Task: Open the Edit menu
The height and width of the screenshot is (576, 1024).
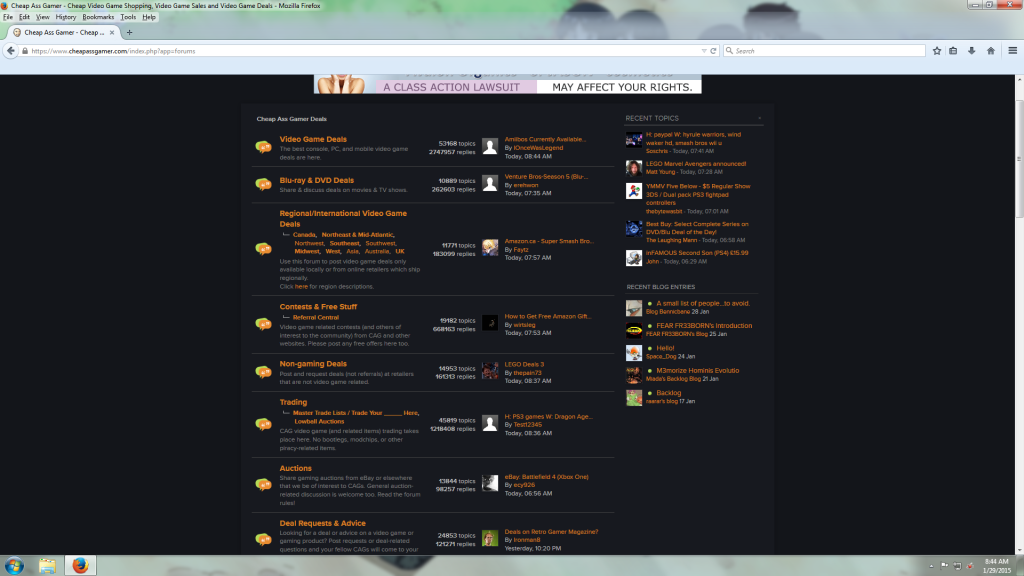Action: click(24, 17)
